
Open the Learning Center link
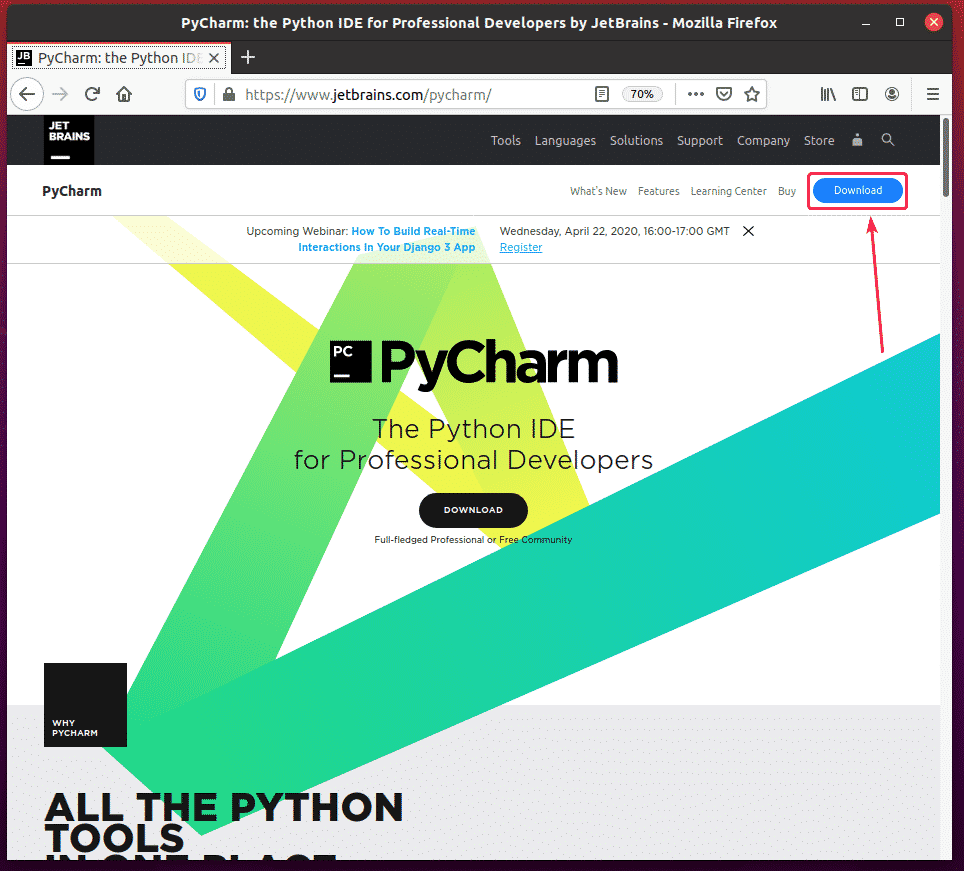(729, 191)
